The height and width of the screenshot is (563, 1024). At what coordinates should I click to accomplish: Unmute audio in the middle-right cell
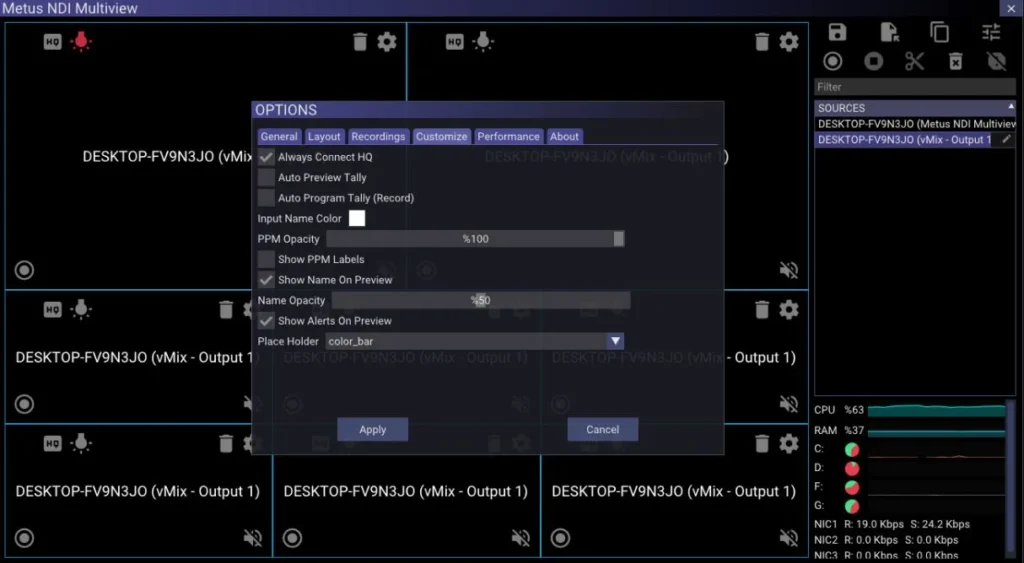788,404
